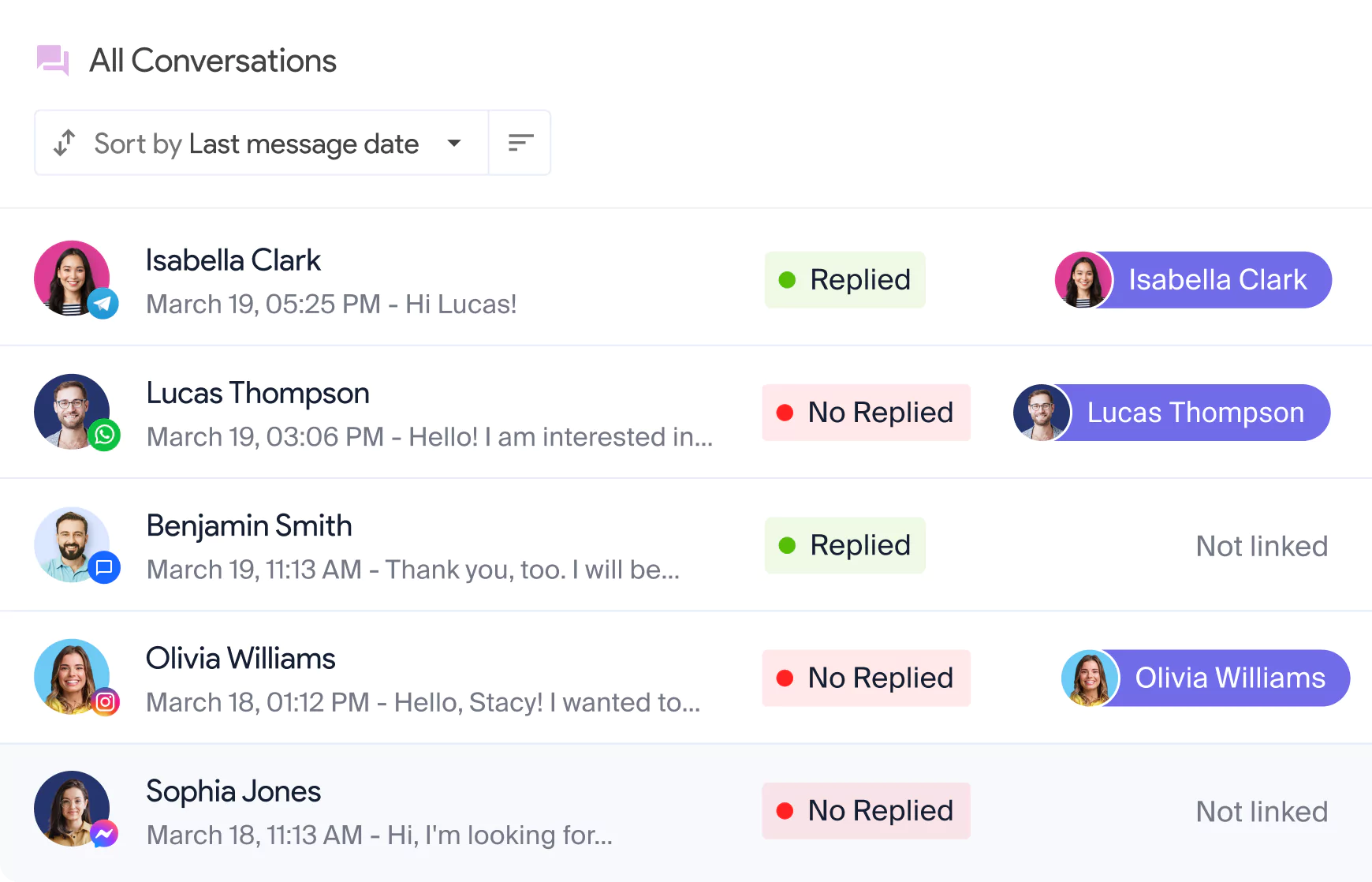Open the Olivia Williams linked contact pill
The height and width of the screenshot is (882, 1372).
click(x=1204, y=677)
